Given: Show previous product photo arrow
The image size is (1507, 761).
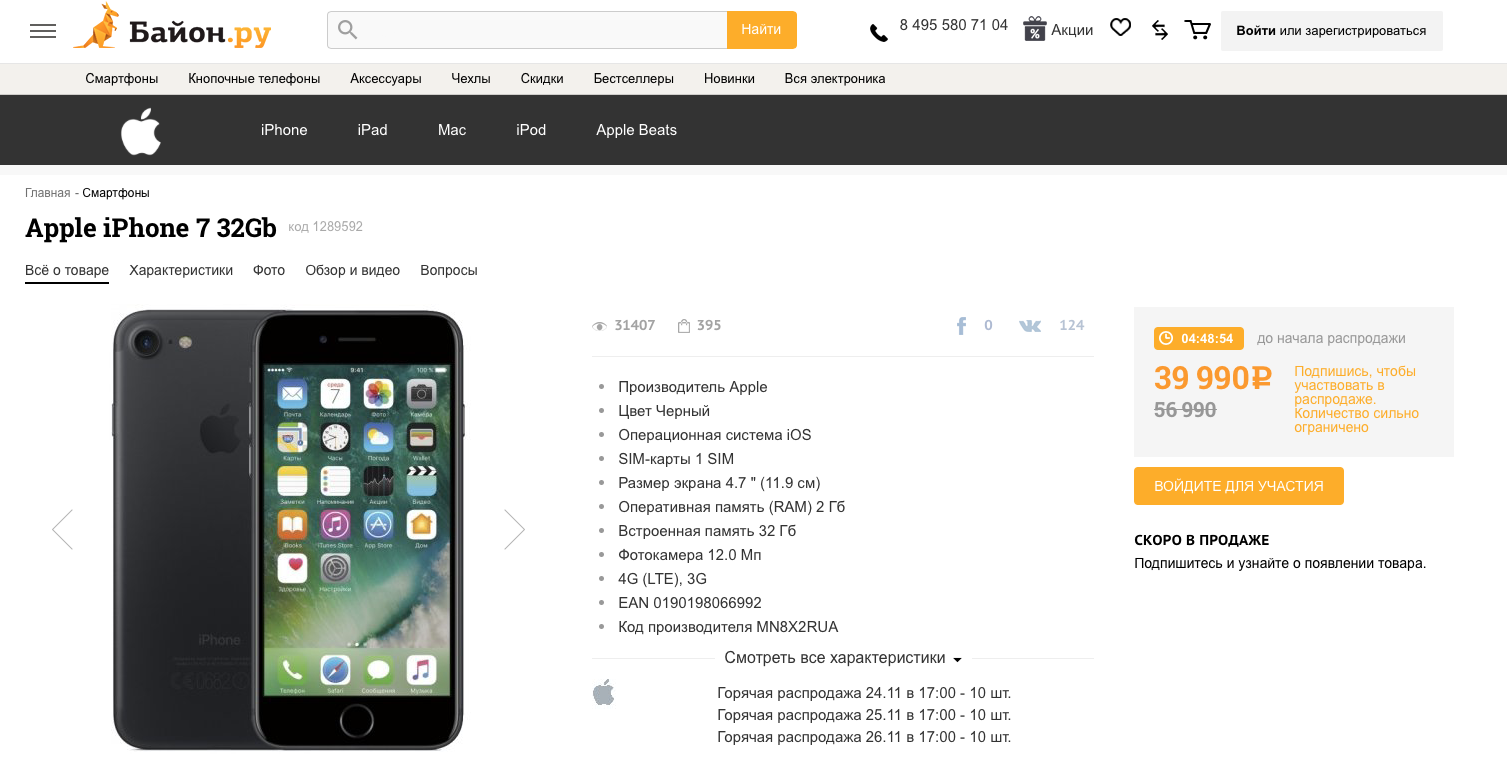Looking at the screenshot, I should pyautogui.click(x=62, y=529).
